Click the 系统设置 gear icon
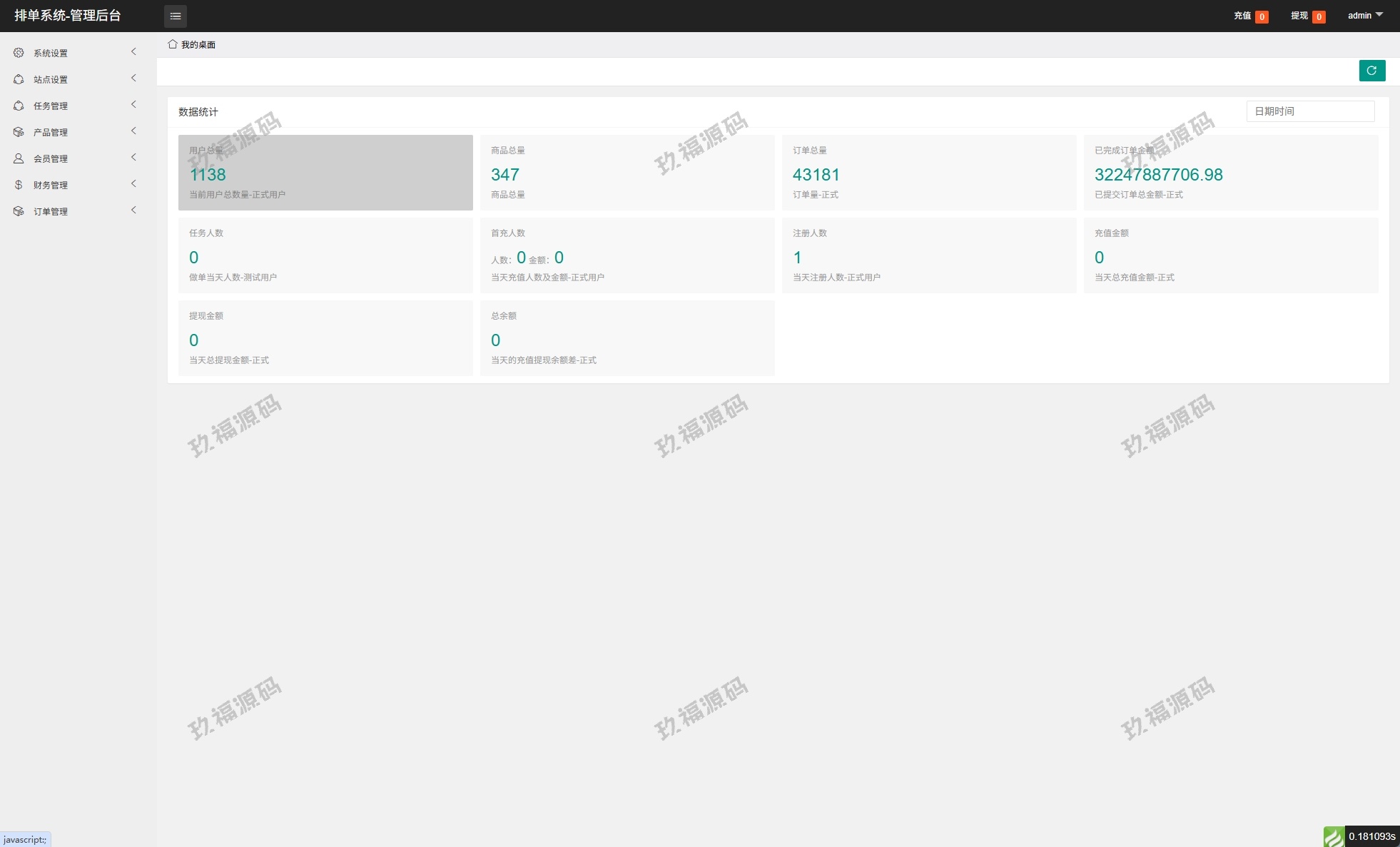 pyautogui.click(x=19, y=53)
